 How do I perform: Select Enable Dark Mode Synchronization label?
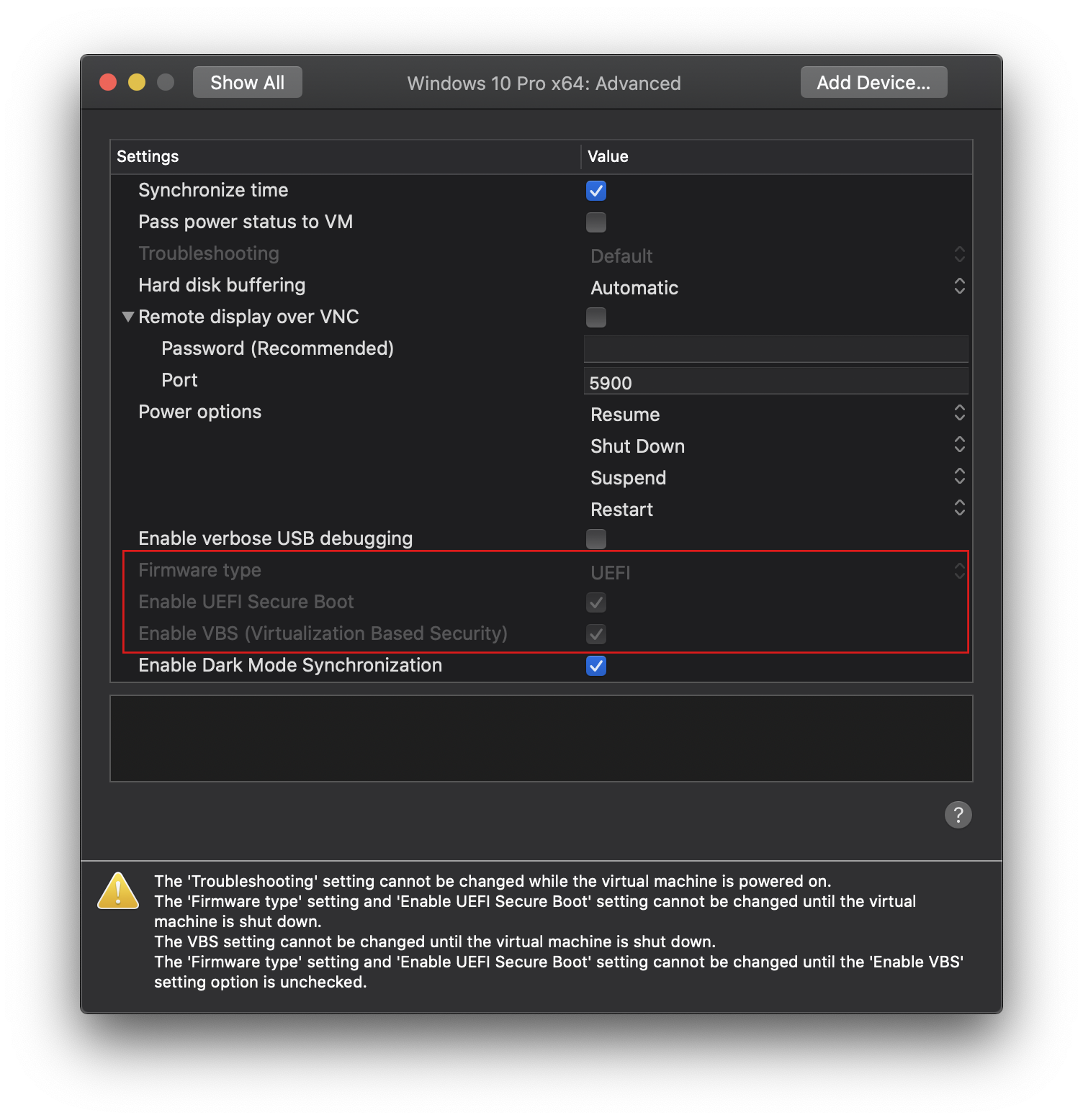click(290, 665)
